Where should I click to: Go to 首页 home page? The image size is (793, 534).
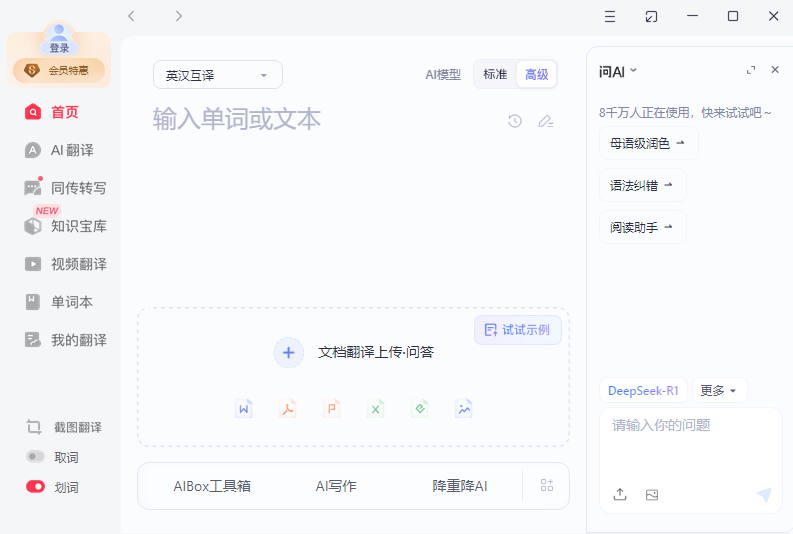click(52, 112)
